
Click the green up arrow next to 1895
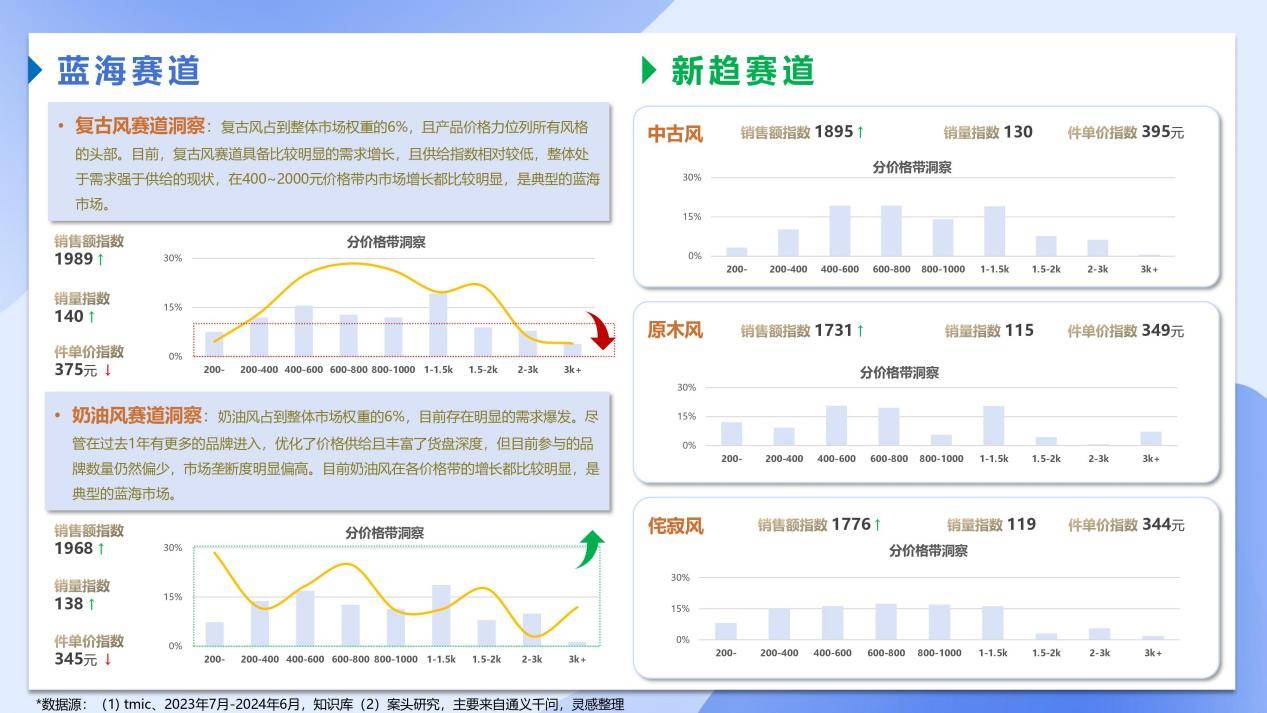point(860,132)
